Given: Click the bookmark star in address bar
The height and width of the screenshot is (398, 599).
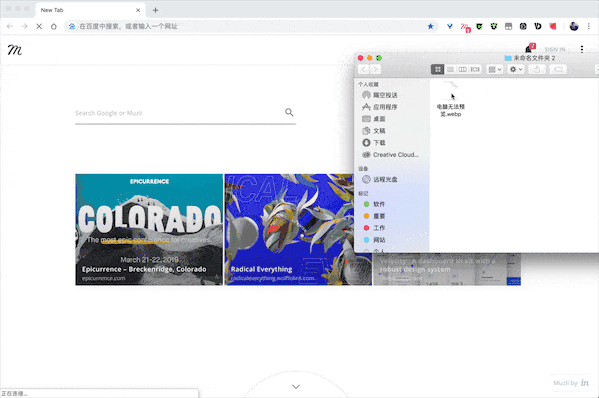Looking at the screenshot, I should click(431, 26).
